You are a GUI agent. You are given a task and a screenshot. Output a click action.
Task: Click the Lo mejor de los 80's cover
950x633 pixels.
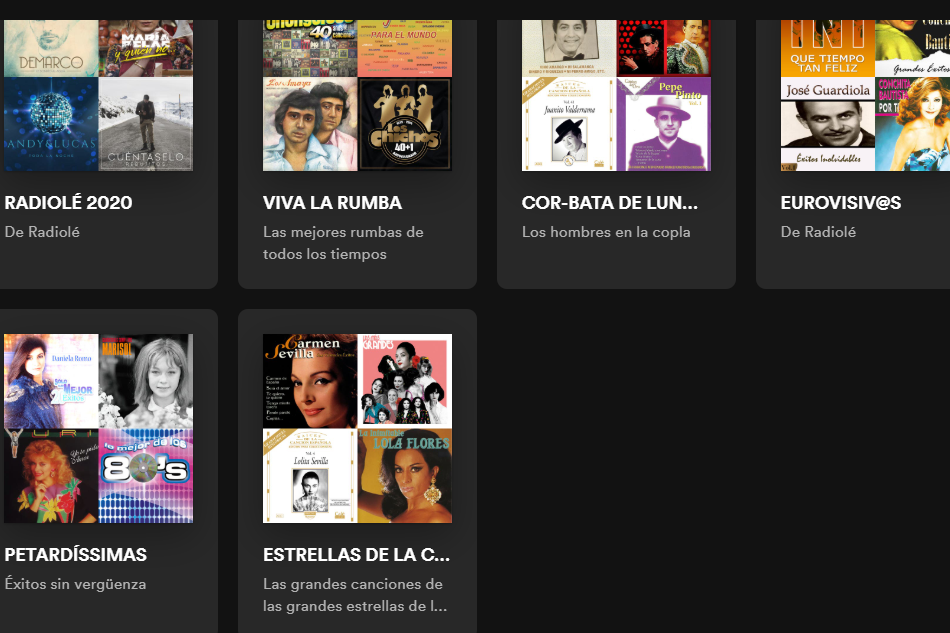click(x=146, y=476)
